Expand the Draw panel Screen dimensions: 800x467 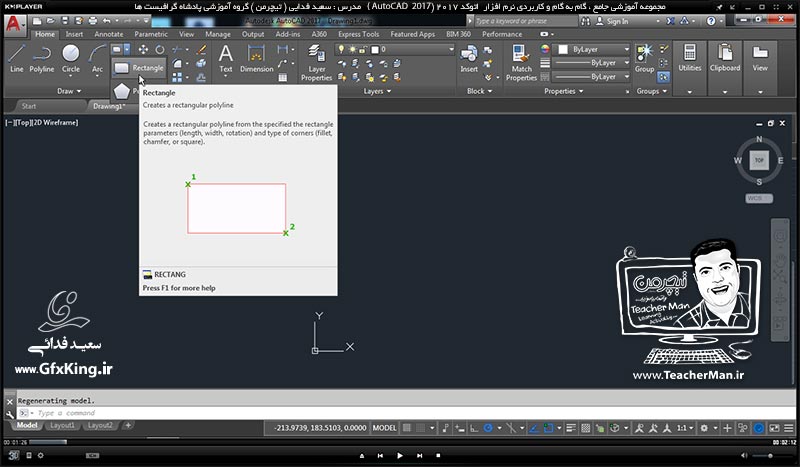(x=69, y=91)
